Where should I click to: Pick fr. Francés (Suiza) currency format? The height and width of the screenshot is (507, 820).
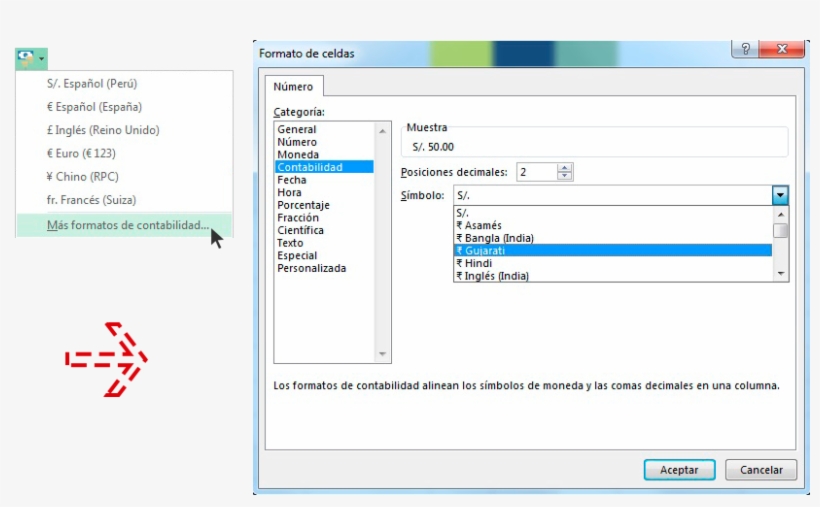(x=92, y=200)
